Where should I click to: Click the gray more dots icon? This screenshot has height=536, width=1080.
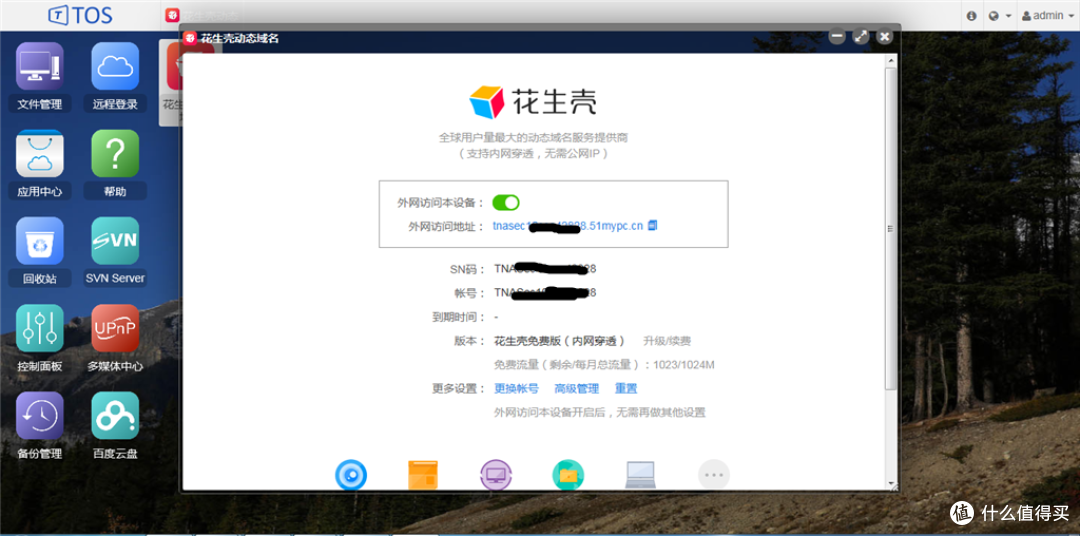pyautogui.click(x=714, y=475)
